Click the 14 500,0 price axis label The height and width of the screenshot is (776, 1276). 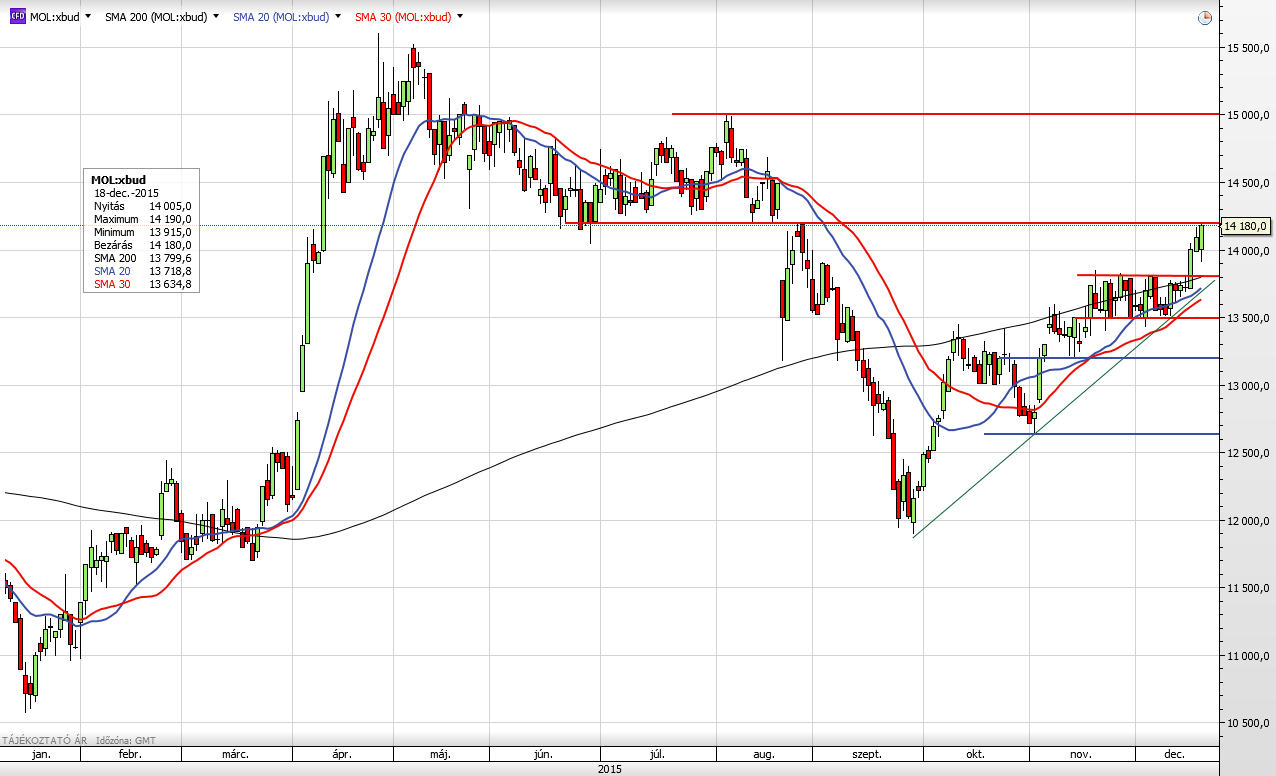click(1248, 183)
